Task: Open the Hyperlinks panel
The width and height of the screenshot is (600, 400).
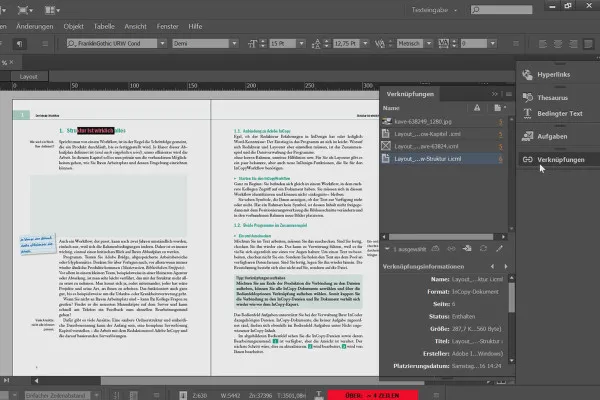Action: pos(555,75)
